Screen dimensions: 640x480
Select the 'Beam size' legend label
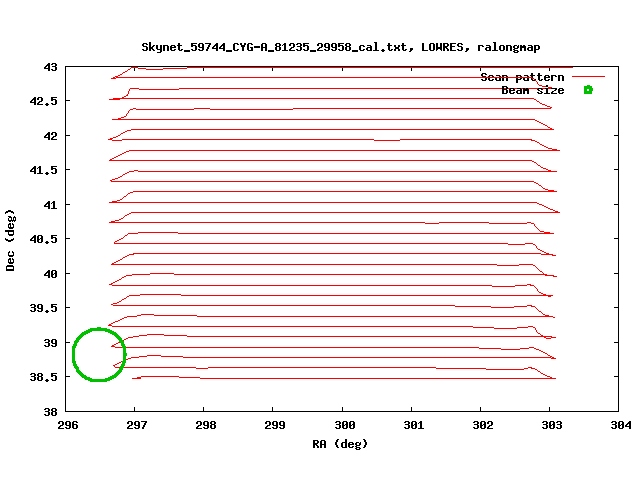tap(533, 90)
